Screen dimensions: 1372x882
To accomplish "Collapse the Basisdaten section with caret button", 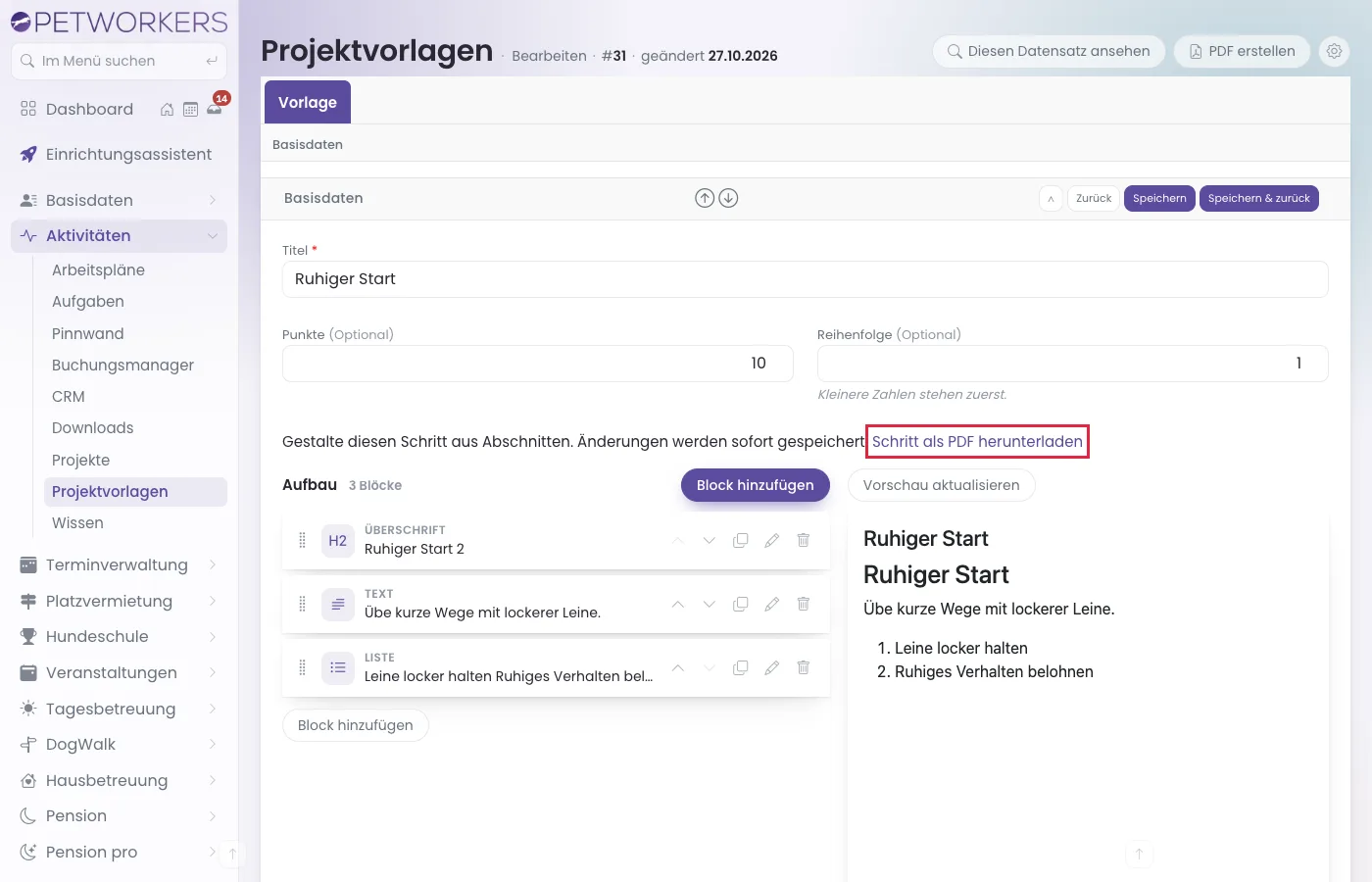I will pyautogui.click(x=1051, y=199).
